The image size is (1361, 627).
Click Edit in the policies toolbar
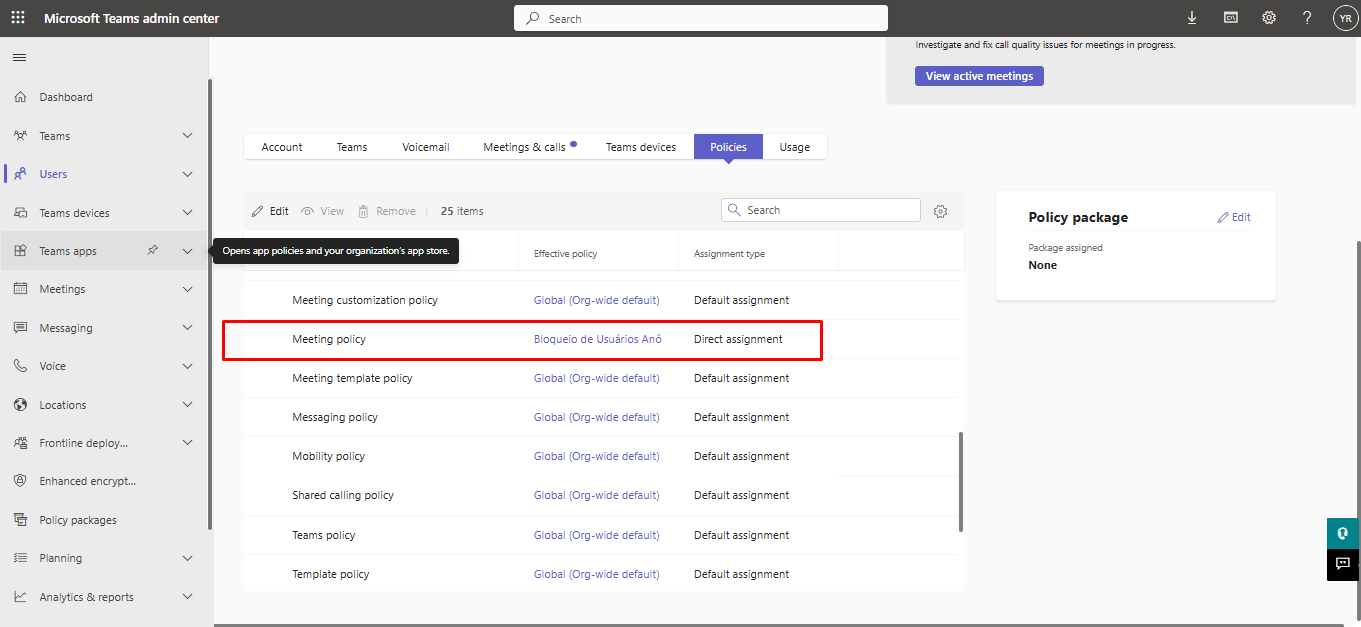pyautogui.click(x=270, y=211)
